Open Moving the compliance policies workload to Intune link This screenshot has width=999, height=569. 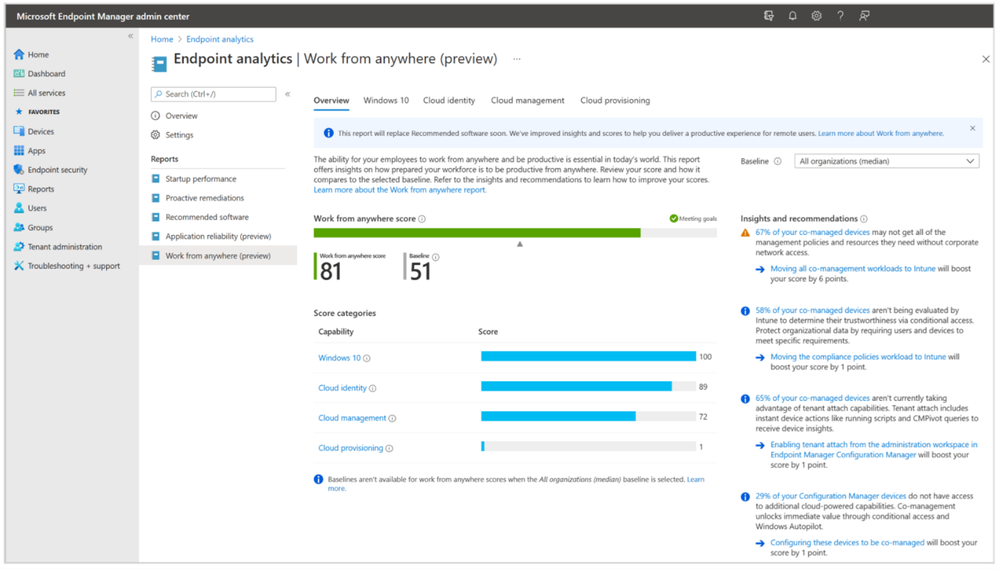(x=858, y=357)
